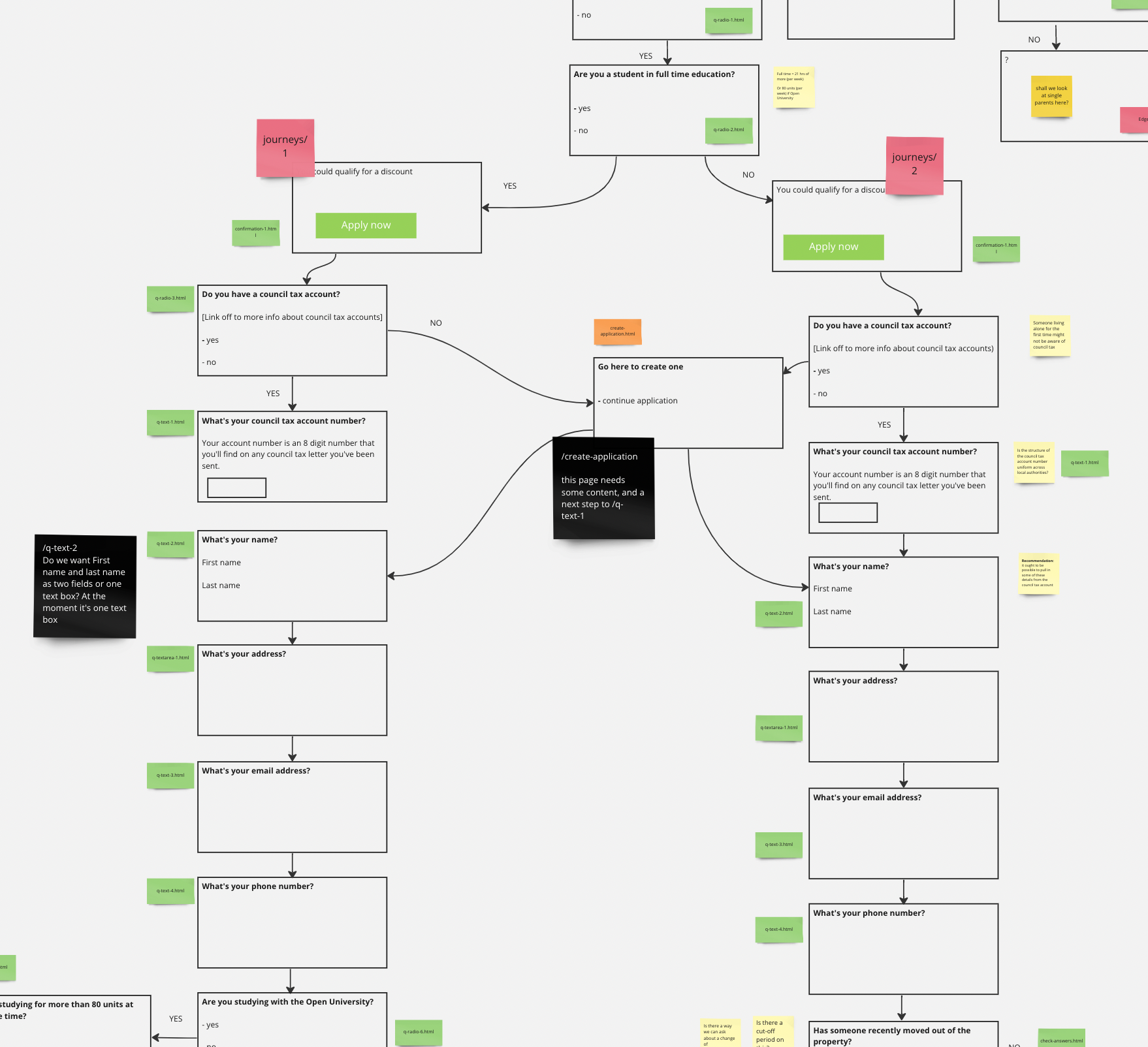
Task: Click 'Do you have a council tax account?' journeys/1
Action: click(x=271, y=294)
